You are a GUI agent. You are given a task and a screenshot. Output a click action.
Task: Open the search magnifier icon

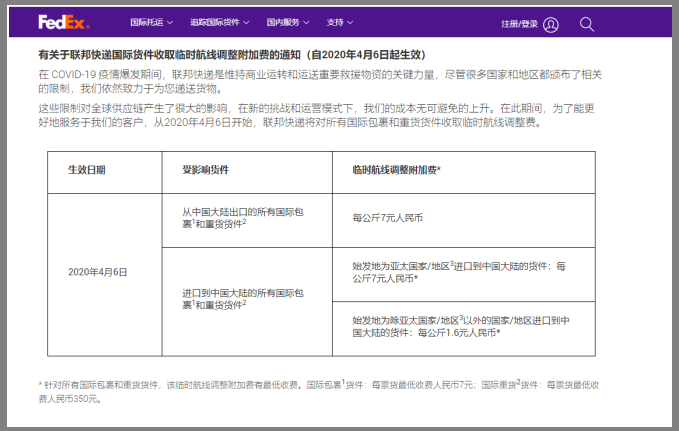tap(587, 23)
